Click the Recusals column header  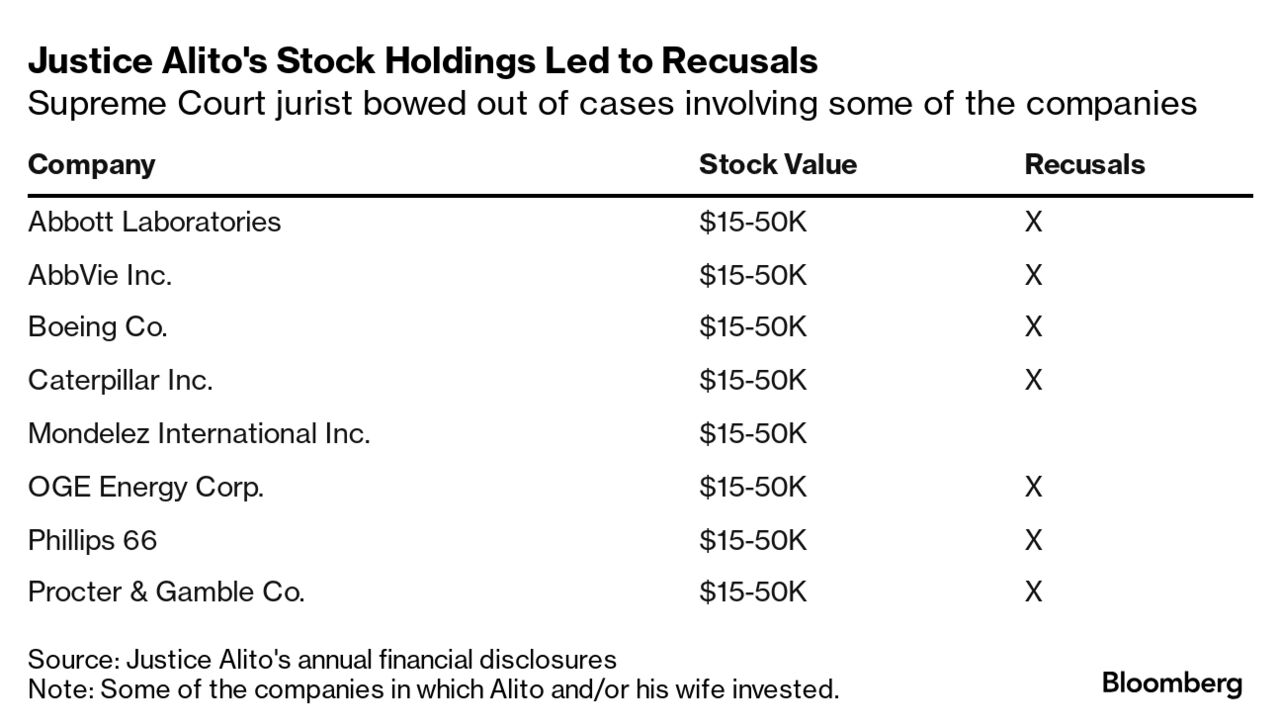point(1084,165)
